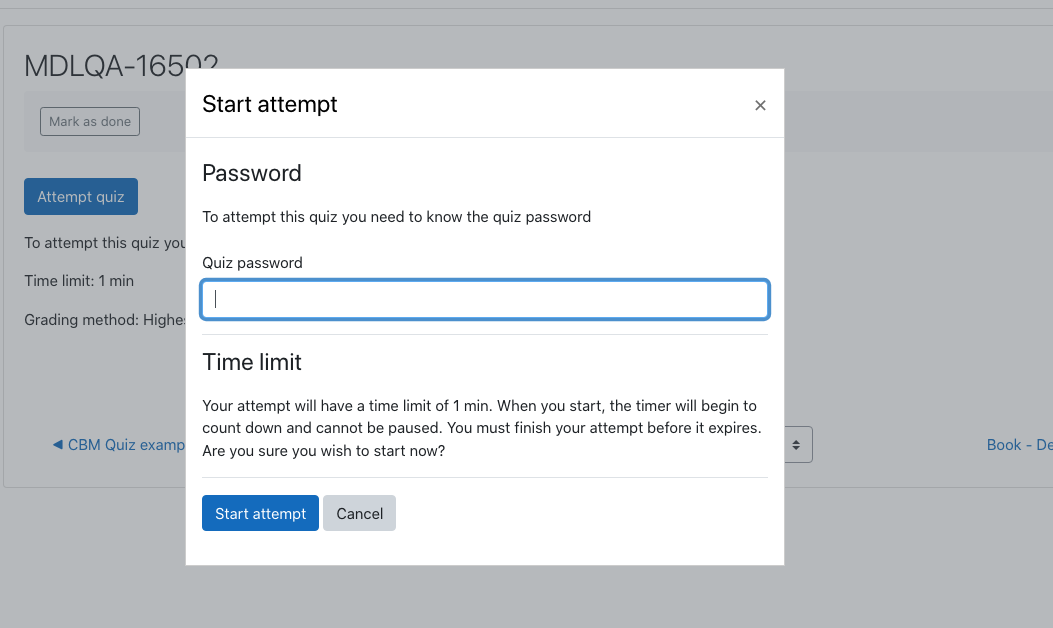Click the Grading method text on page
This screenshot has width=1053, height=628.
[105, 320]
